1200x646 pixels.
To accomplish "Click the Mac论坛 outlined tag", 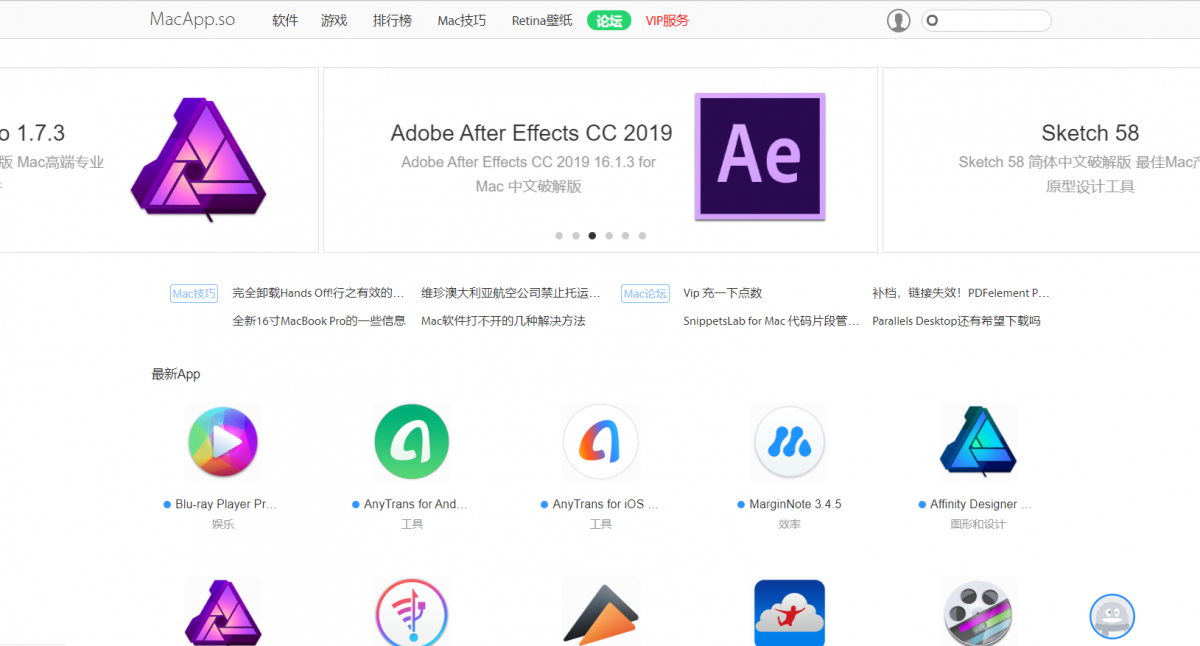I will (645, 293).
